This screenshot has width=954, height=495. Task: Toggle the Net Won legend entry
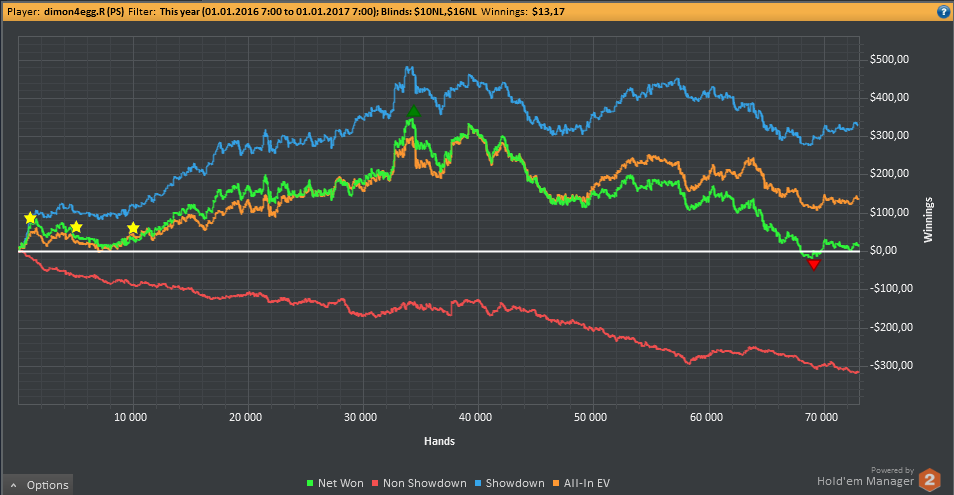pos(335,483)
